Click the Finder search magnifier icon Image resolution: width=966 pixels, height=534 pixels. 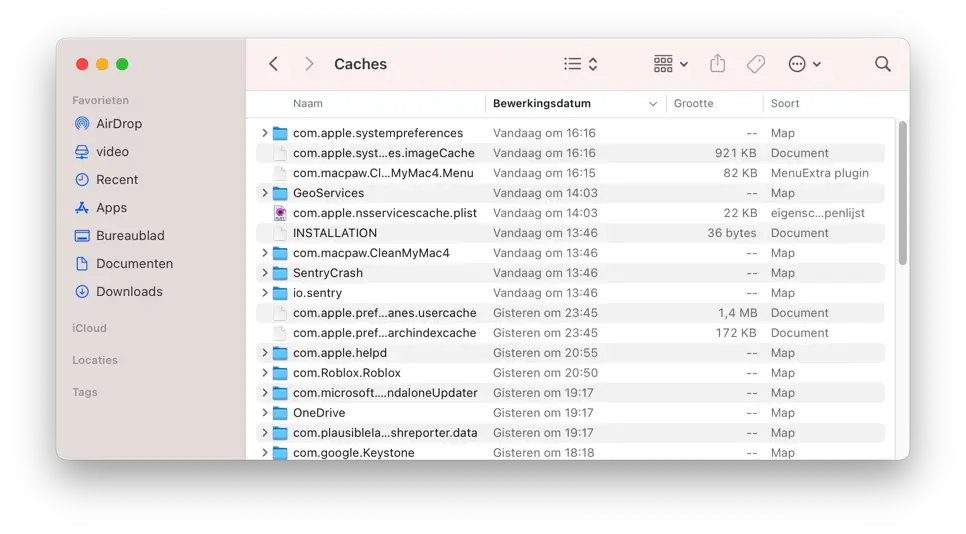pyautogui.click(x=882, y=64)
